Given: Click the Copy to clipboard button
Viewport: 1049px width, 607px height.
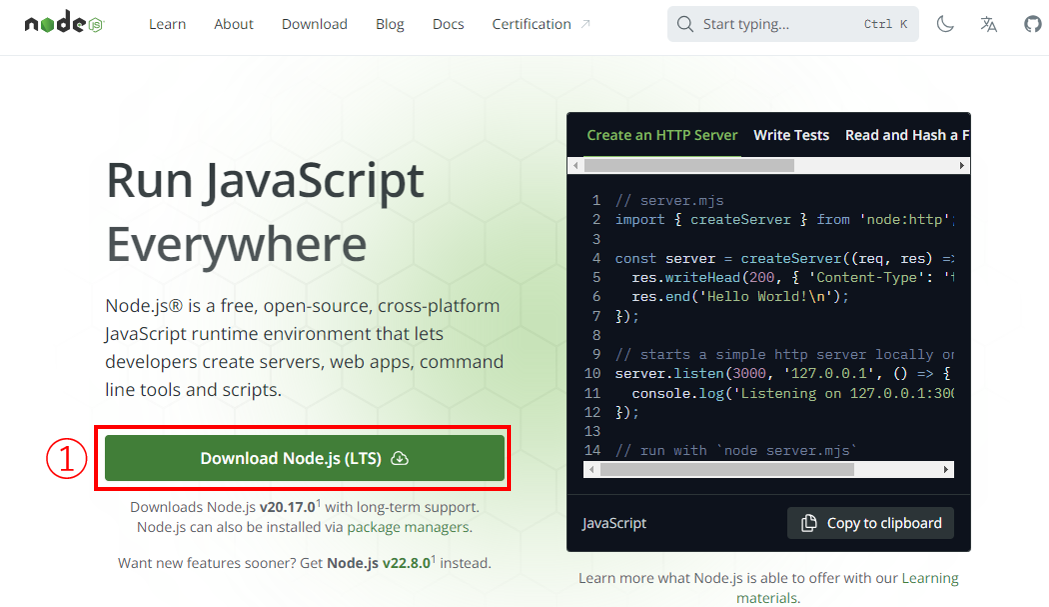Looking at the screenshot, I should (x=870, y=523).
